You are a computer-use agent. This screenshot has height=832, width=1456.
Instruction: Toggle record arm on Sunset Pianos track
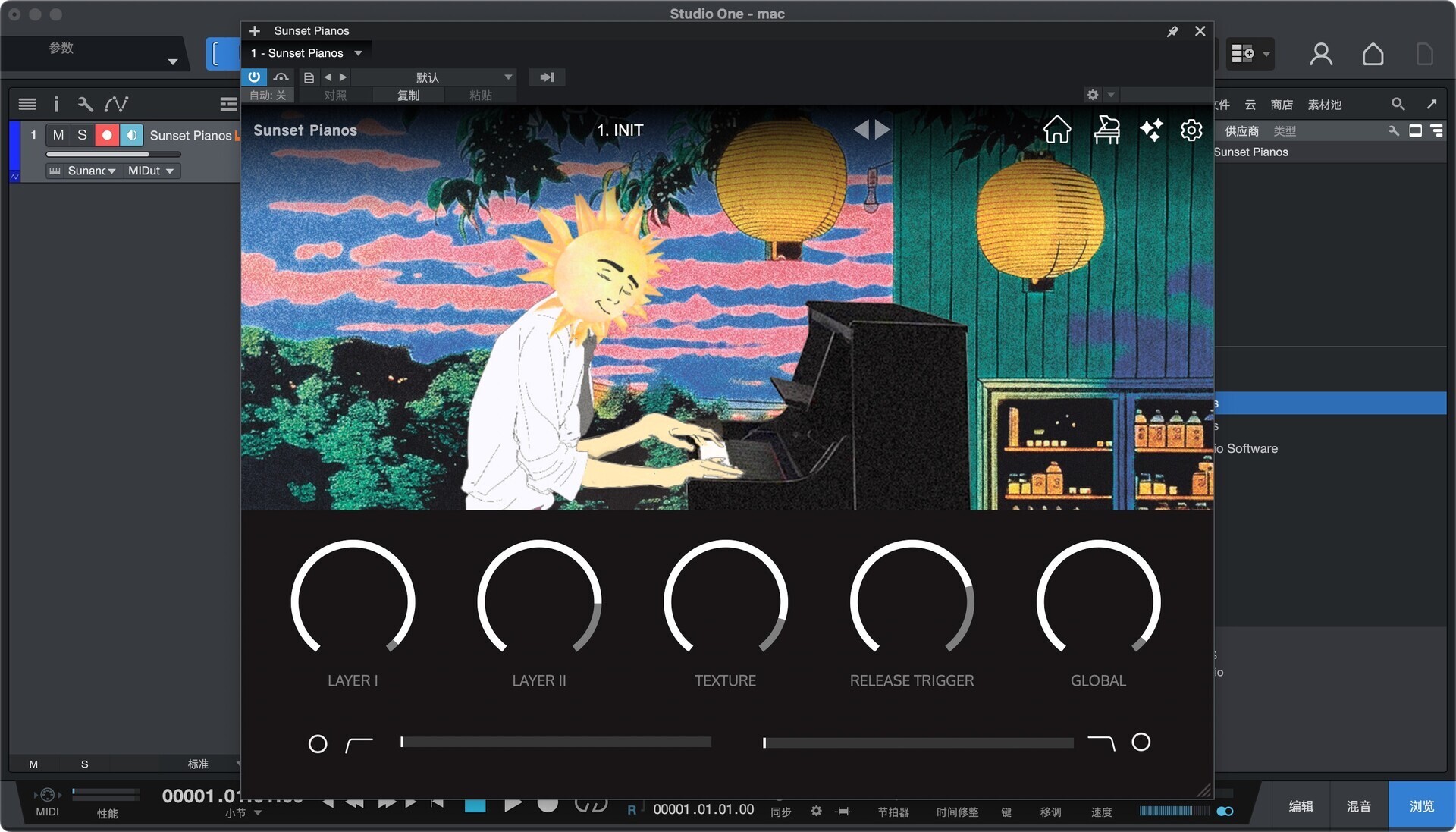coord(107,135)
